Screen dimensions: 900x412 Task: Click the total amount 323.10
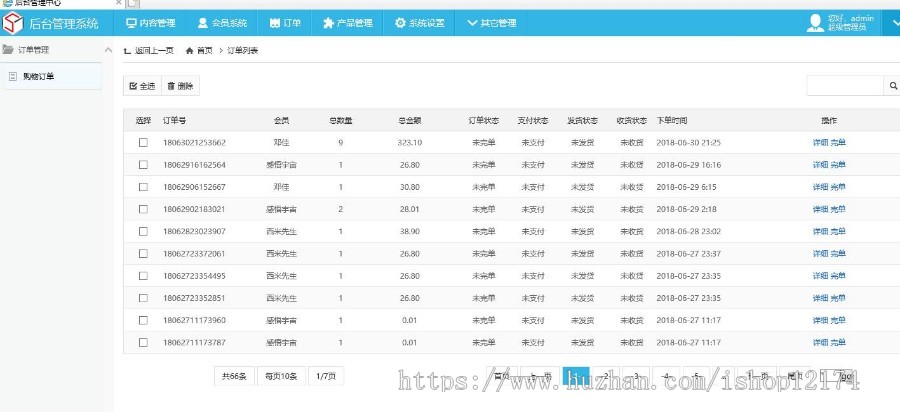[410, 142]
